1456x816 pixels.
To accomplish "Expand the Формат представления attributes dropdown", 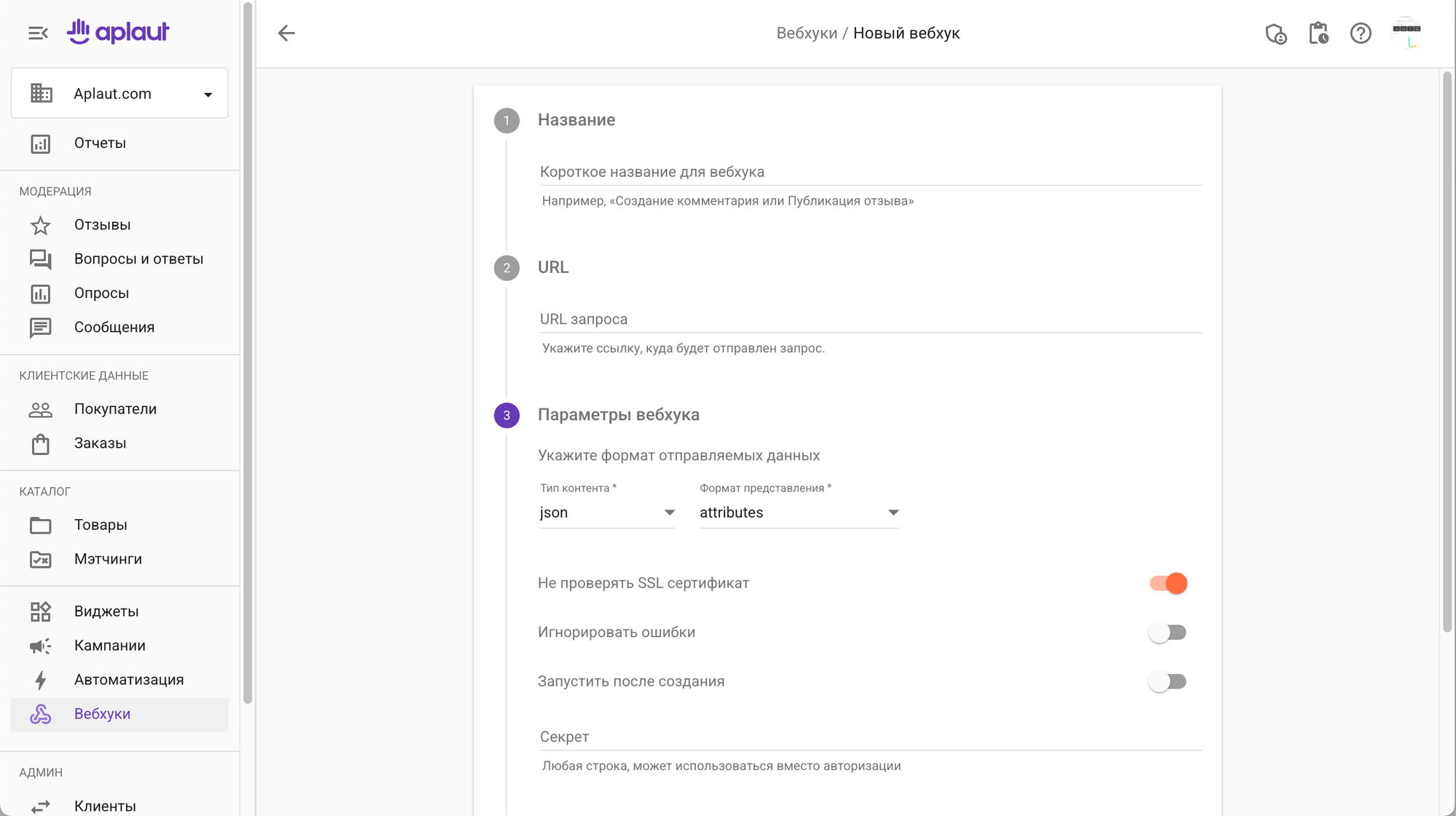I will 799,512.
